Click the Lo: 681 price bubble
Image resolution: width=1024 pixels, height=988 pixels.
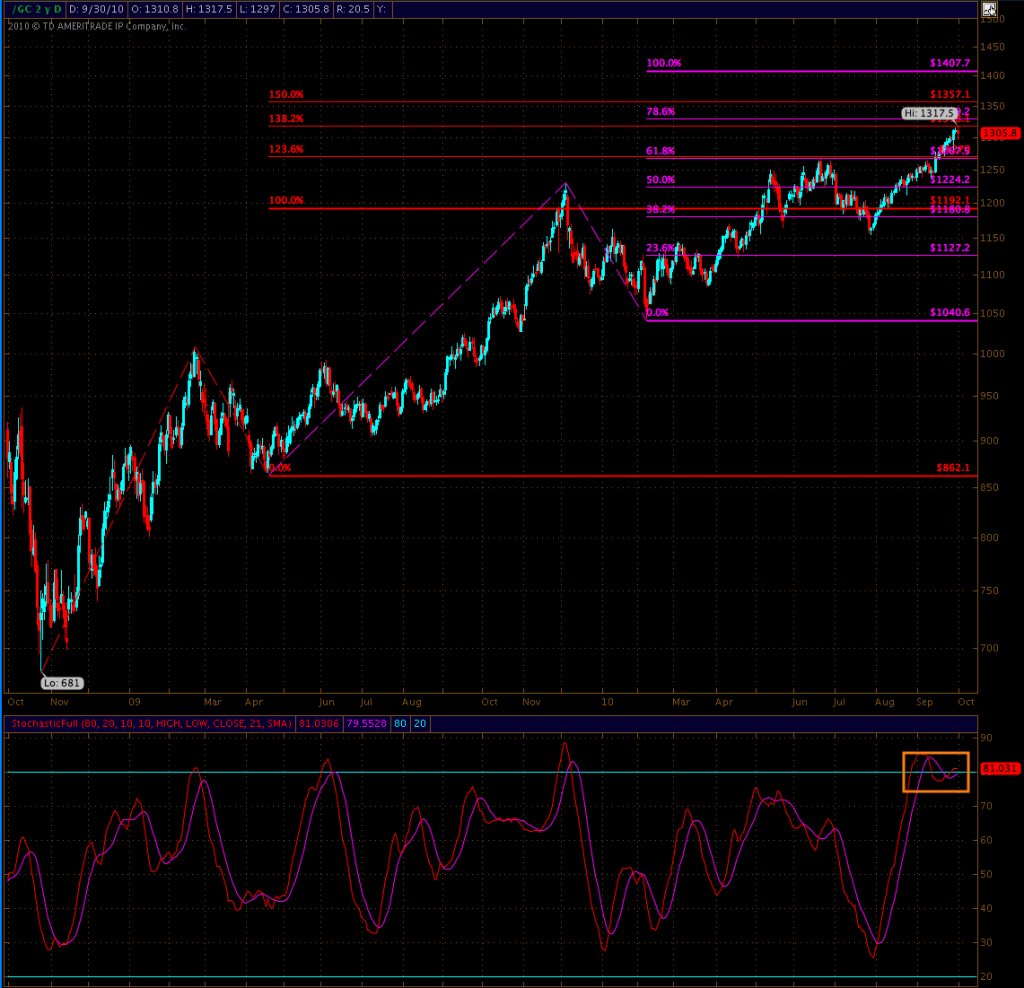[x=61, y=683]
